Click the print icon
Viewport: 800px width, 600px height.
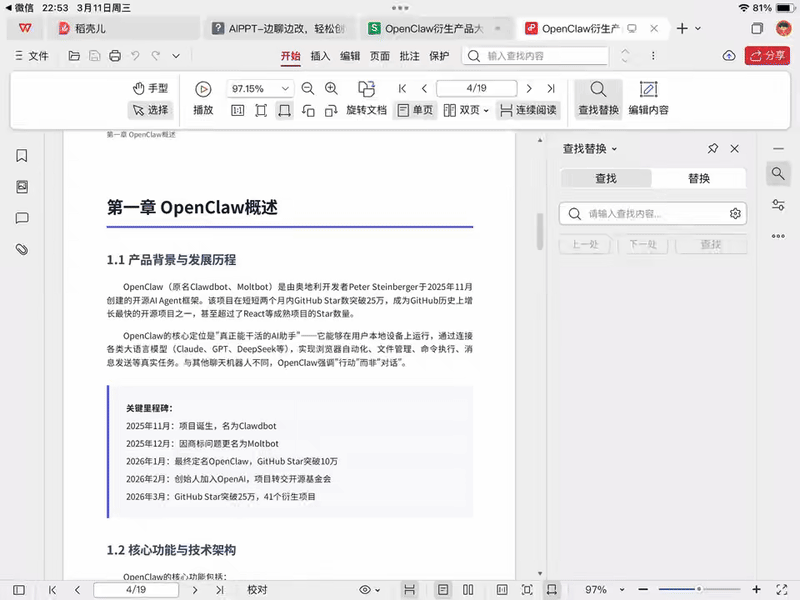pyautogui.click(x=115, y=56)
